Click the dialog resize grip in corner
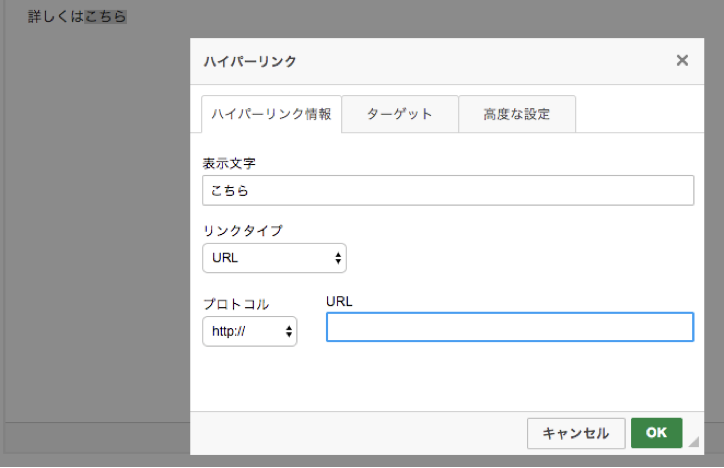This screenshot has height=468, width=724. point(694,441)
